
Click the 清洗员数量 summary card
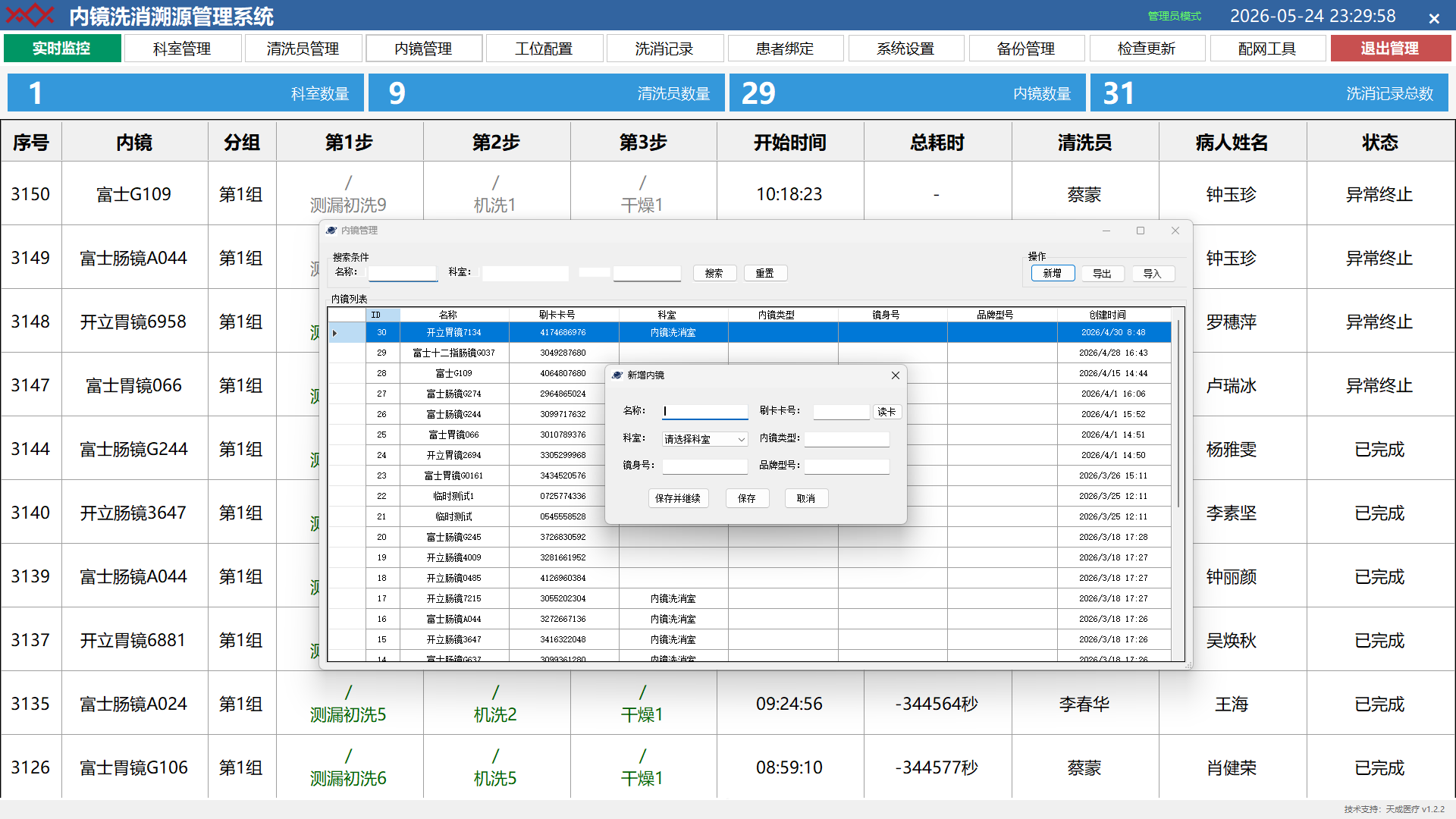tap(547, 93)
